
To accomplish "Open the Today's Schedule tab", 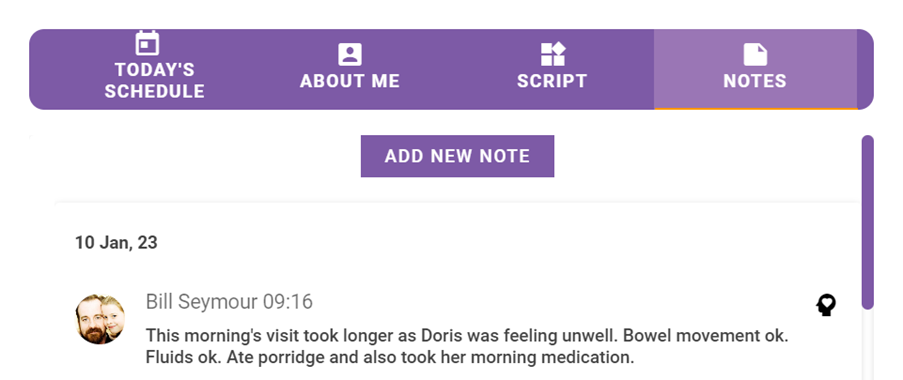I will click(154, 69).
